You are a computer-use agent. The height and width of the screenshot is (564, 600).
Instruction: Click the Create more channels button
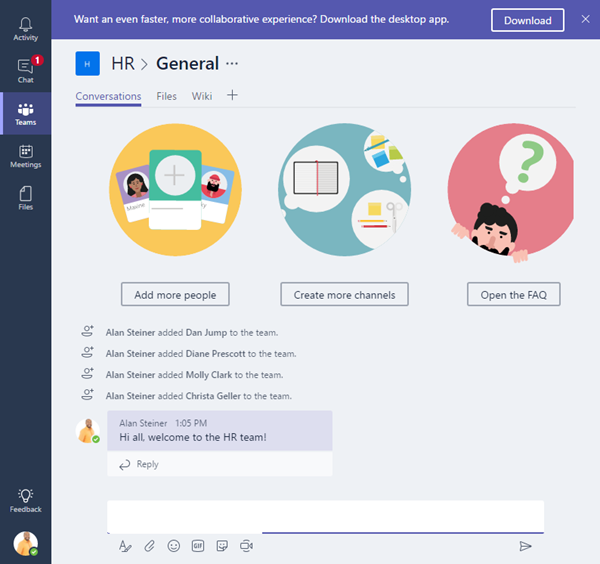[344, 295]
